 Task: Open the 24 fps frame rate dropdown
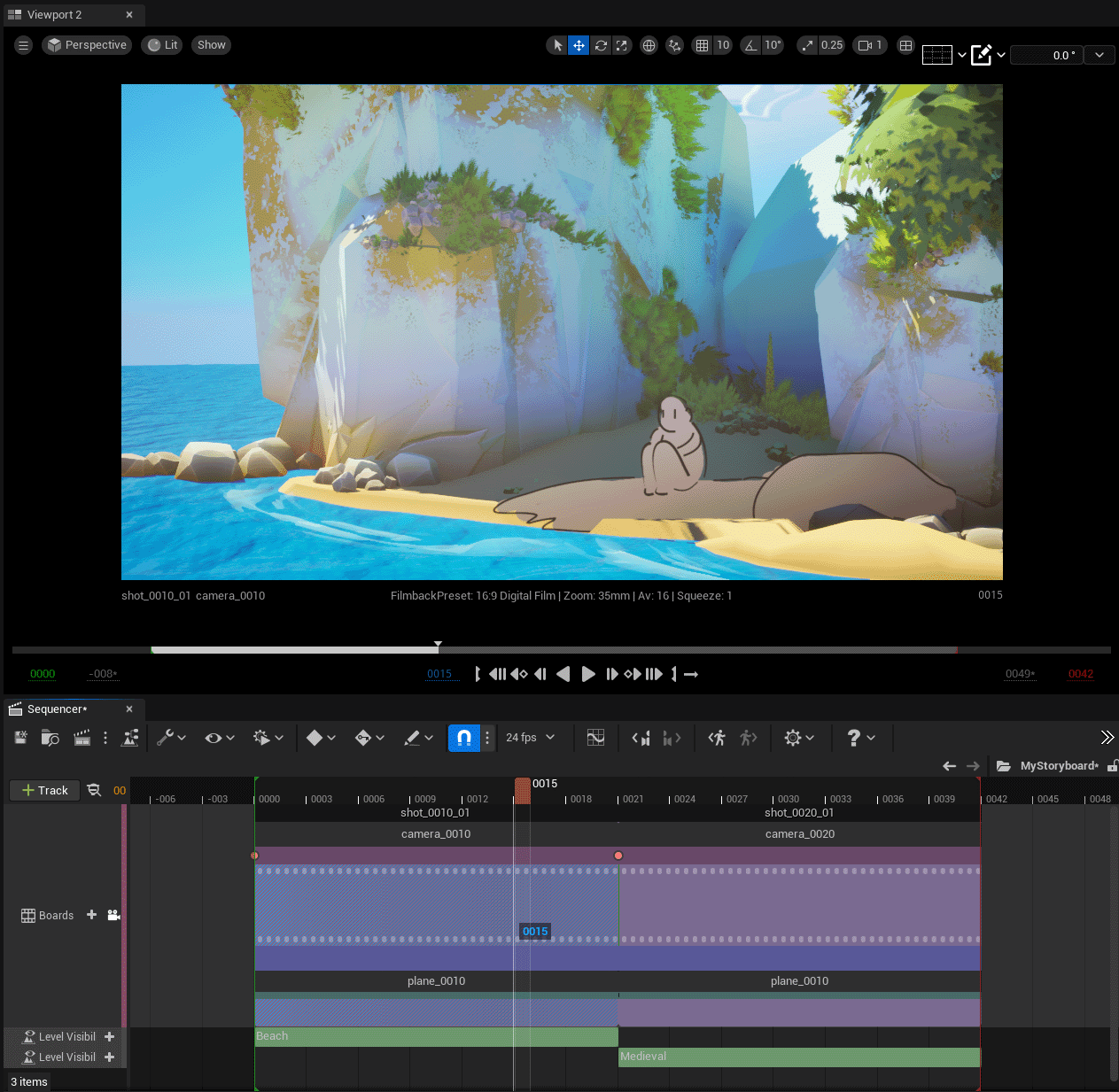[529, 737]
